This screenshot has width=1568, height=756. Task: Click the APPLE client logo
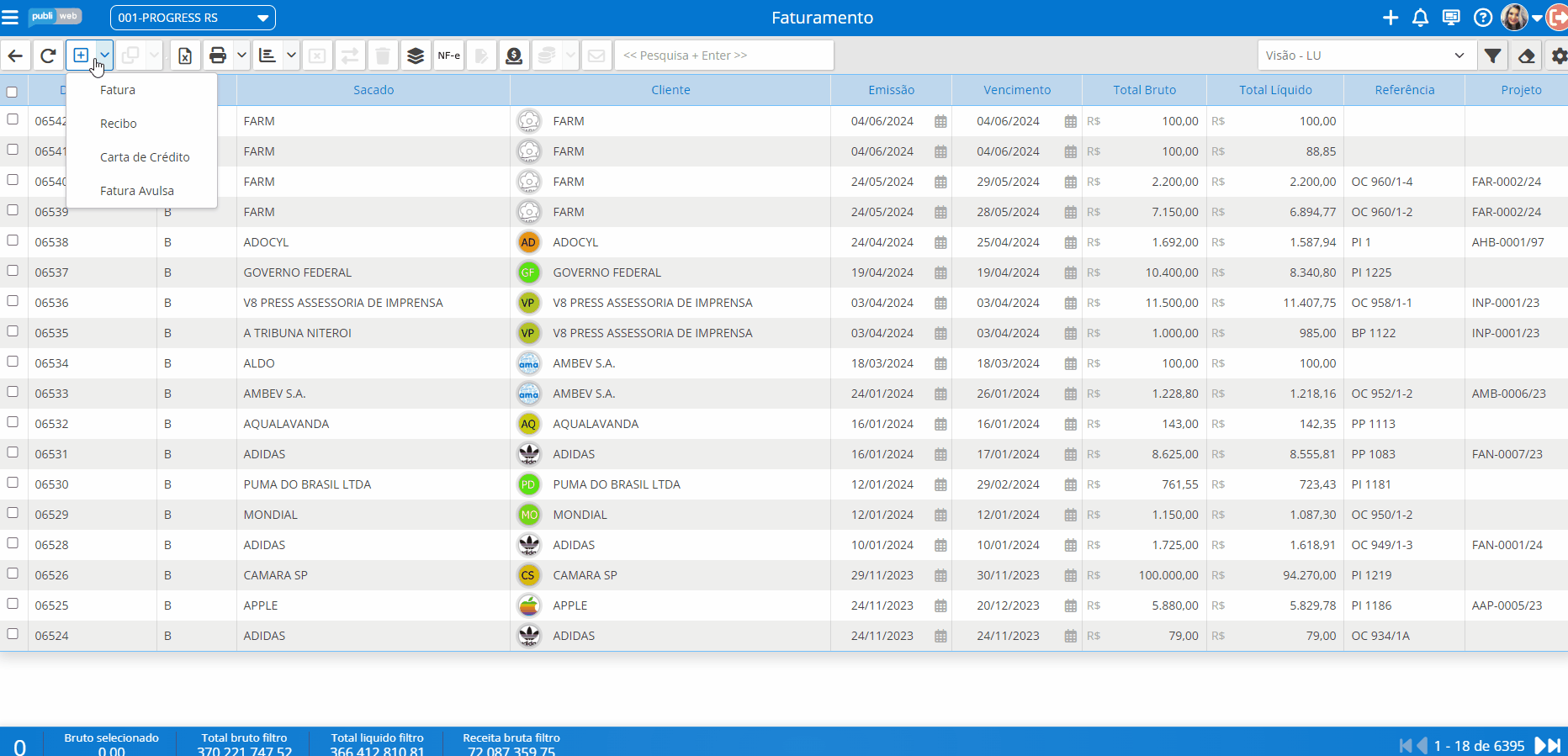pos(528,605)
